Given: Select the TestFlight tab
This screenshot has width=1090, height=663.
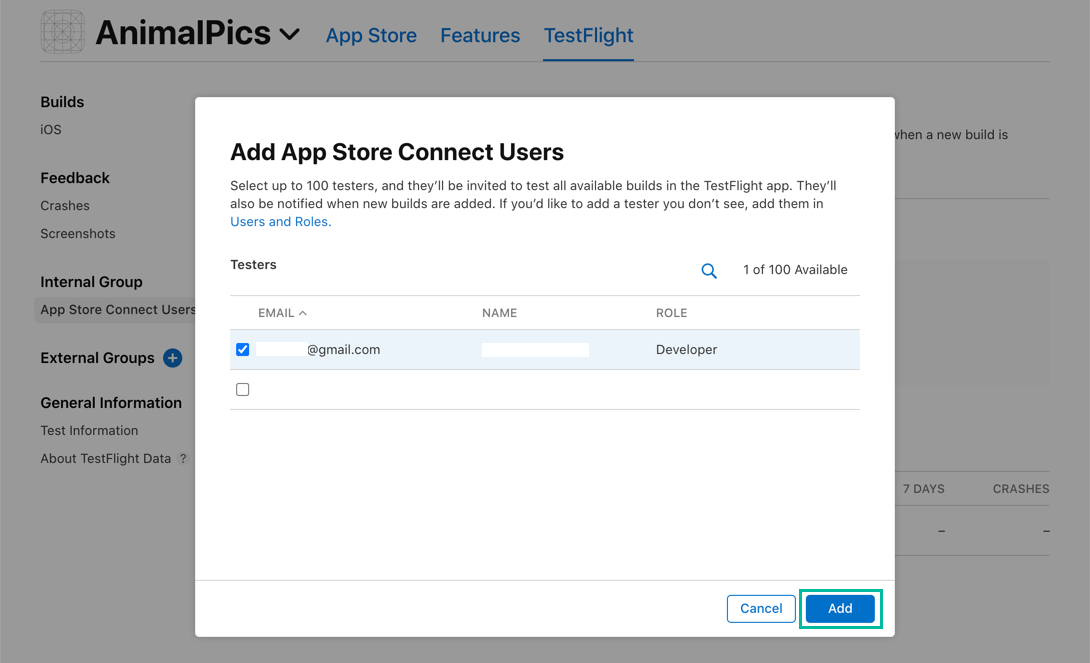Looking at the screenshot, I should click(x=588, y=35).
